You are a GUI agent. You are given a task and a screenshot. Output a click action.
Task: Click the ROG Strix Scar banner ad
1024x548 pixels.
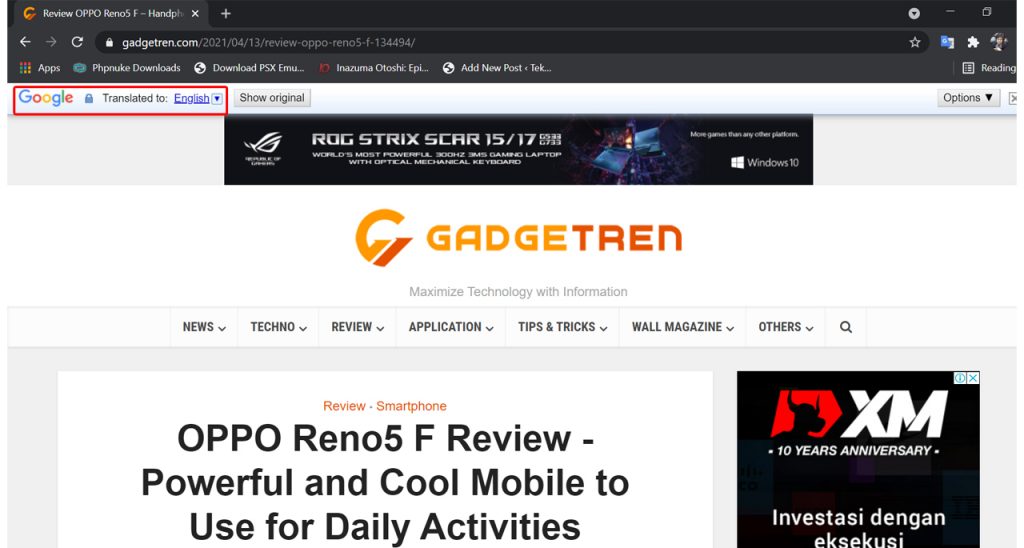[518, 150]
